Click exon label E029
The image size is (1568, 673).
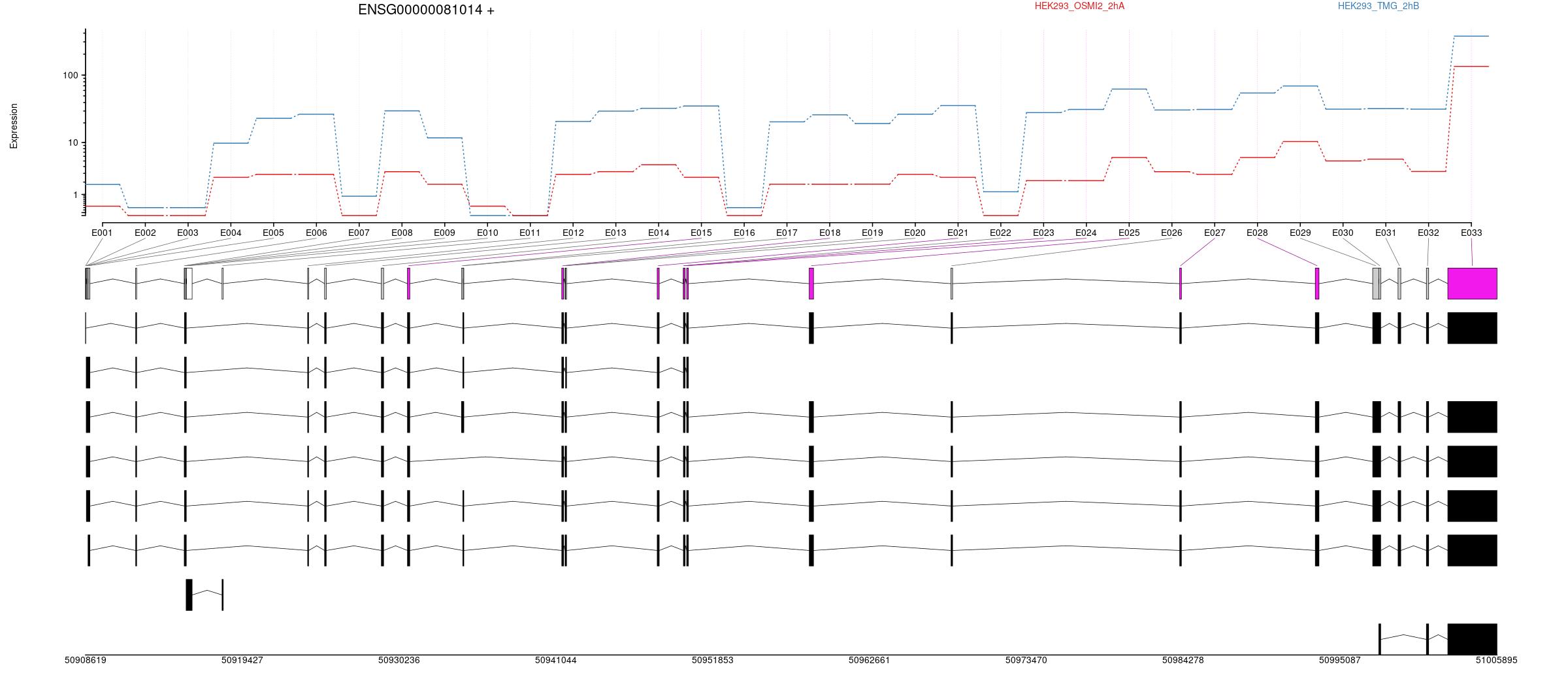click(1300, 233)
